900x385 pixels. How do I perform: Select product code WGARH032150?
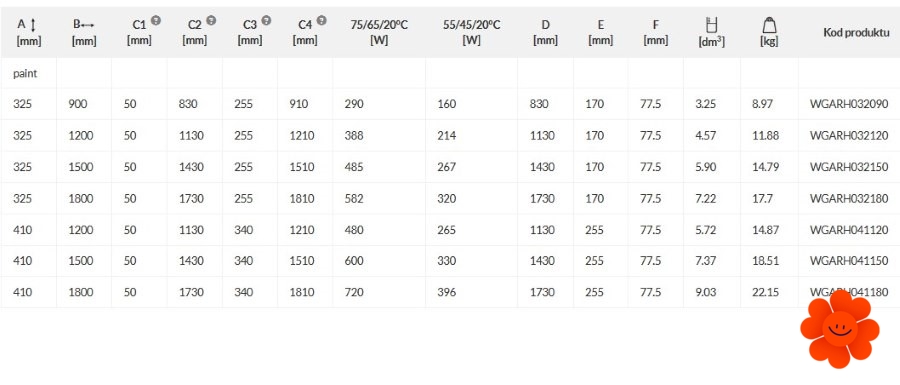point(849,167)
